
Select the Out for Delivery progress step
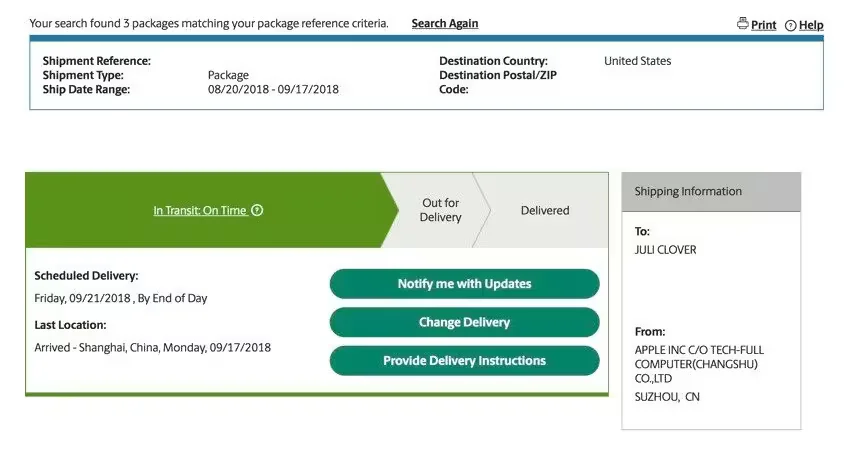[x=440, y=210]
